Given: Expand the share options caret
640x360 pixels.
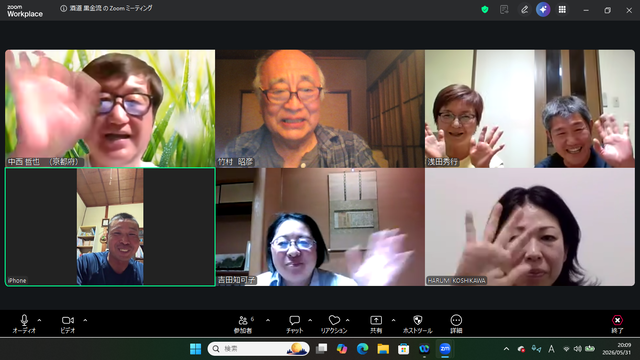Looking at the screenshot, I should 393,320.
